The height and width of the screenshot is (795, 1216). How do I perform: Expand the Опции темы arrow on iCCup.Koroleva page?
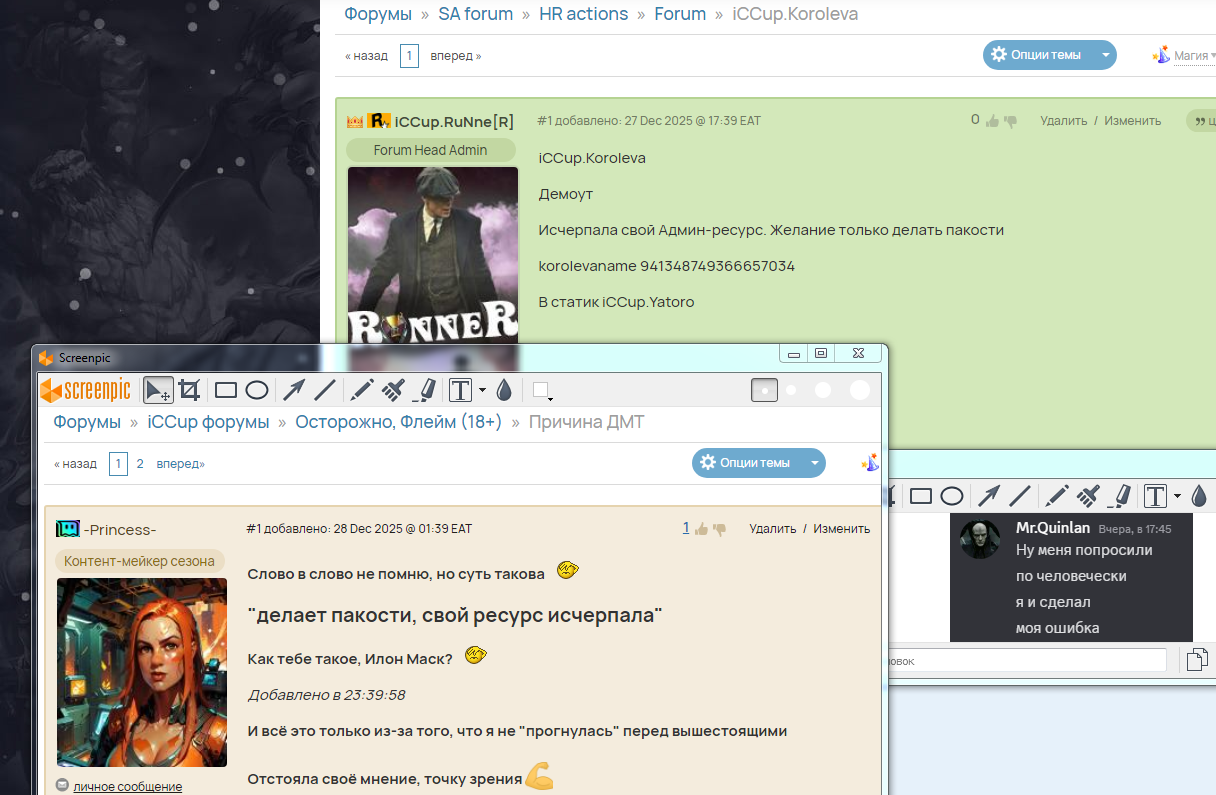1105,55
